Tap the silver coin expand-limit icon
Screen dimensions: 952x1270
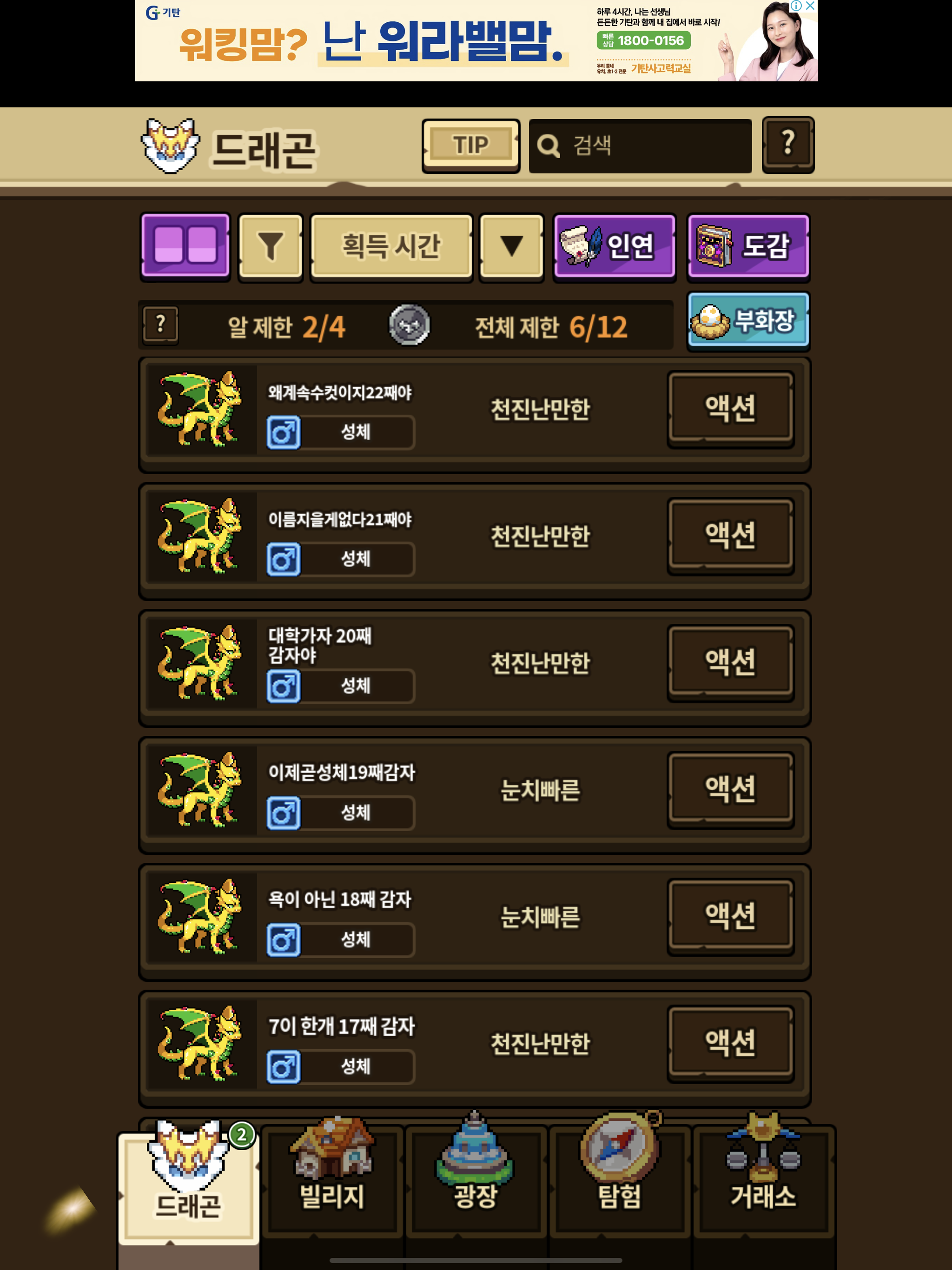(409, 325)
